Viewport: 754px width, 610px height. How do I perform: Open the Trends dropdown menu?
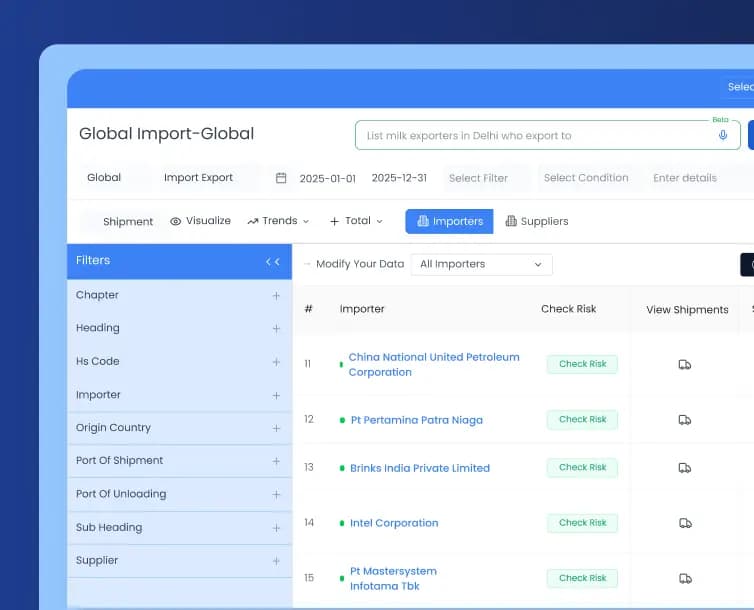click(x=278, y=221)
